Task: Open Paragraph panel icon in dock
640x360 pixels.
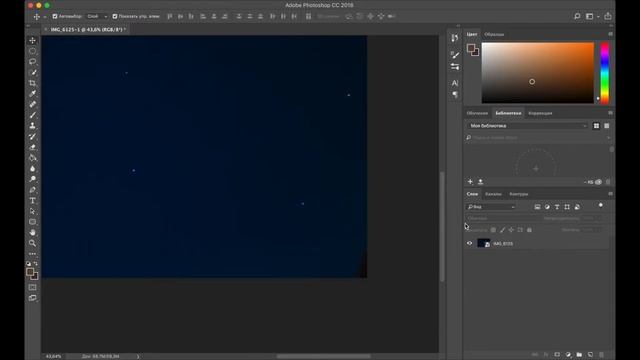Action: point(455,94)
